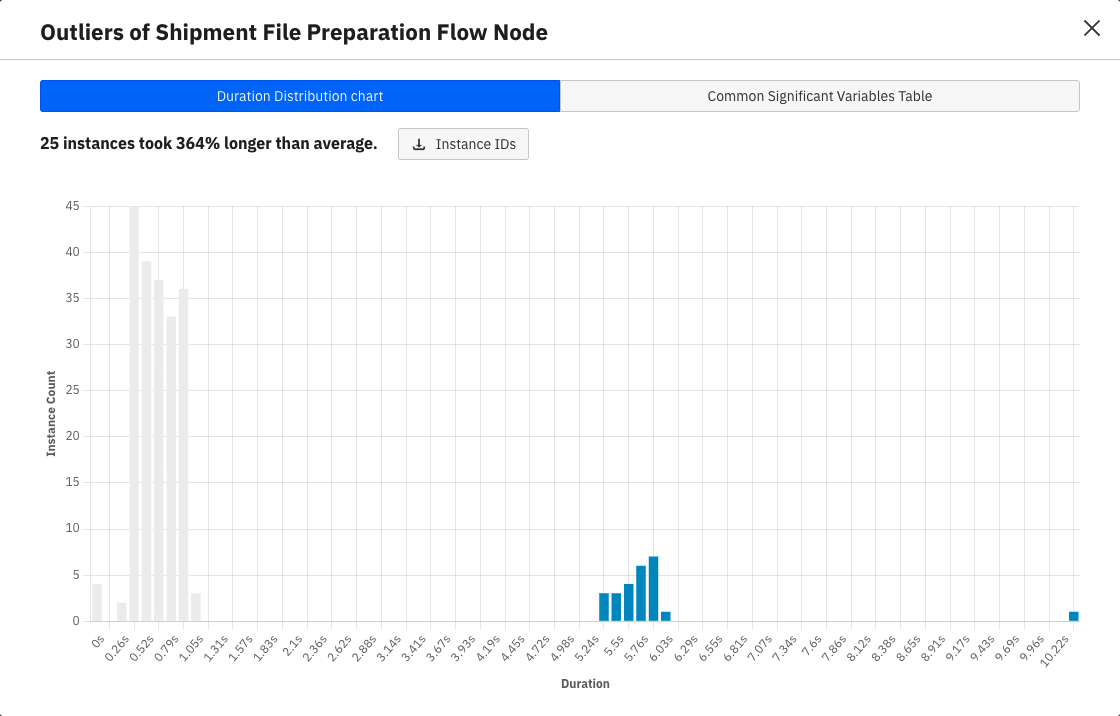Screen dimensions: 1120x716
Task: Click the tallest gray histogram bar near 0.26s
Action: pyautogui.click(x=134, y=400)
